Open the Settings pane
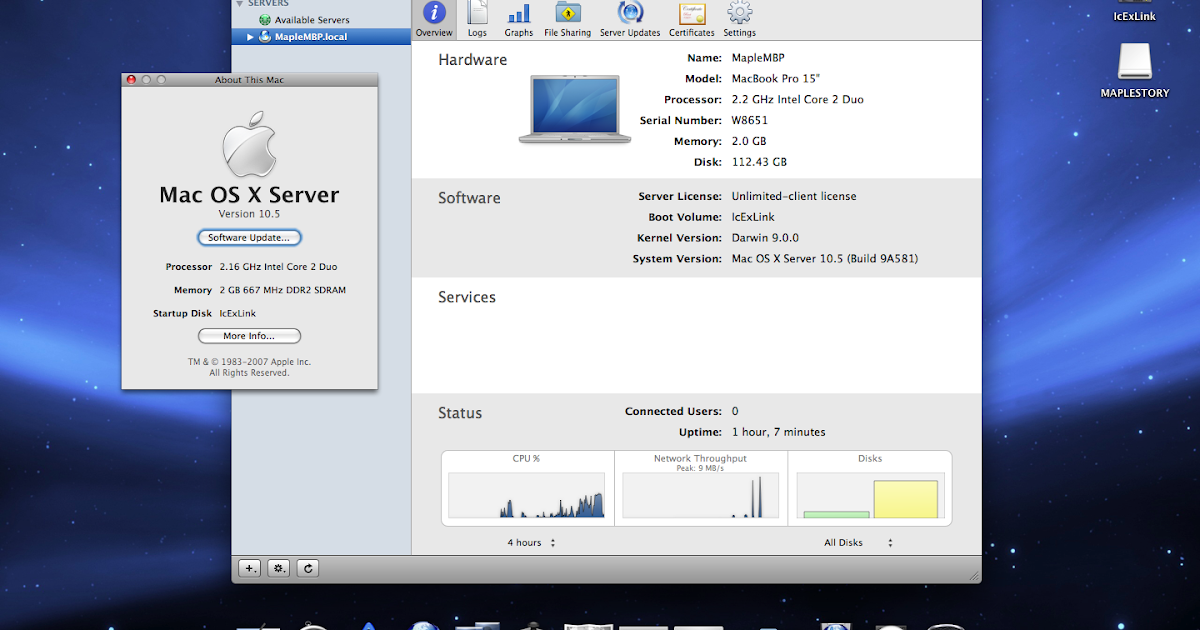The image size is (1200, 630). pos(739,17)
